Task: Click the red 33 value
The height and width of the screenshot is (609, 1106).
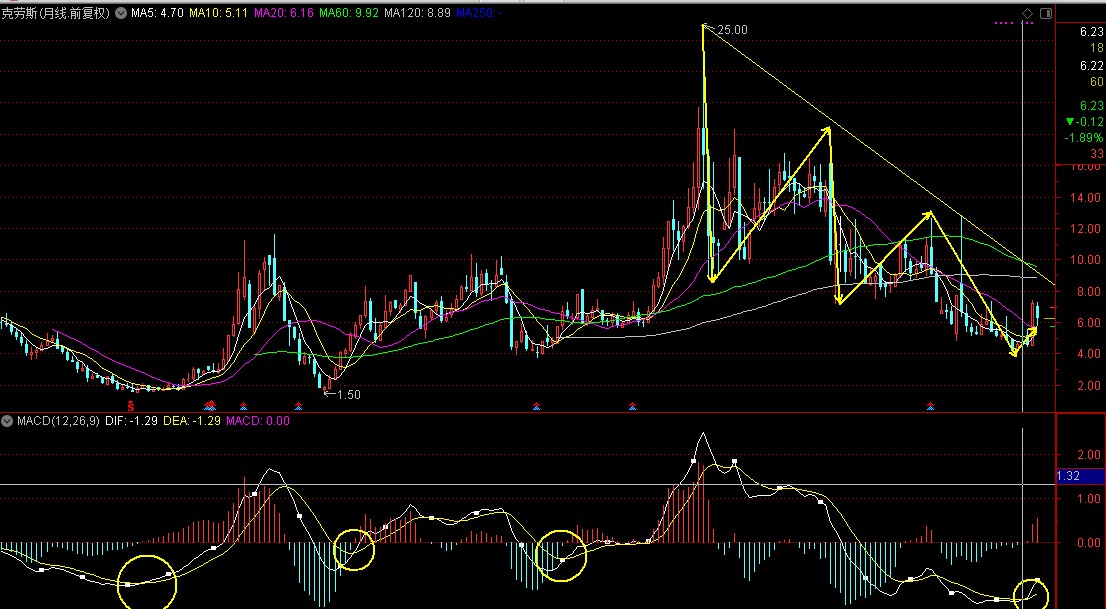Action: (1097, 153)
